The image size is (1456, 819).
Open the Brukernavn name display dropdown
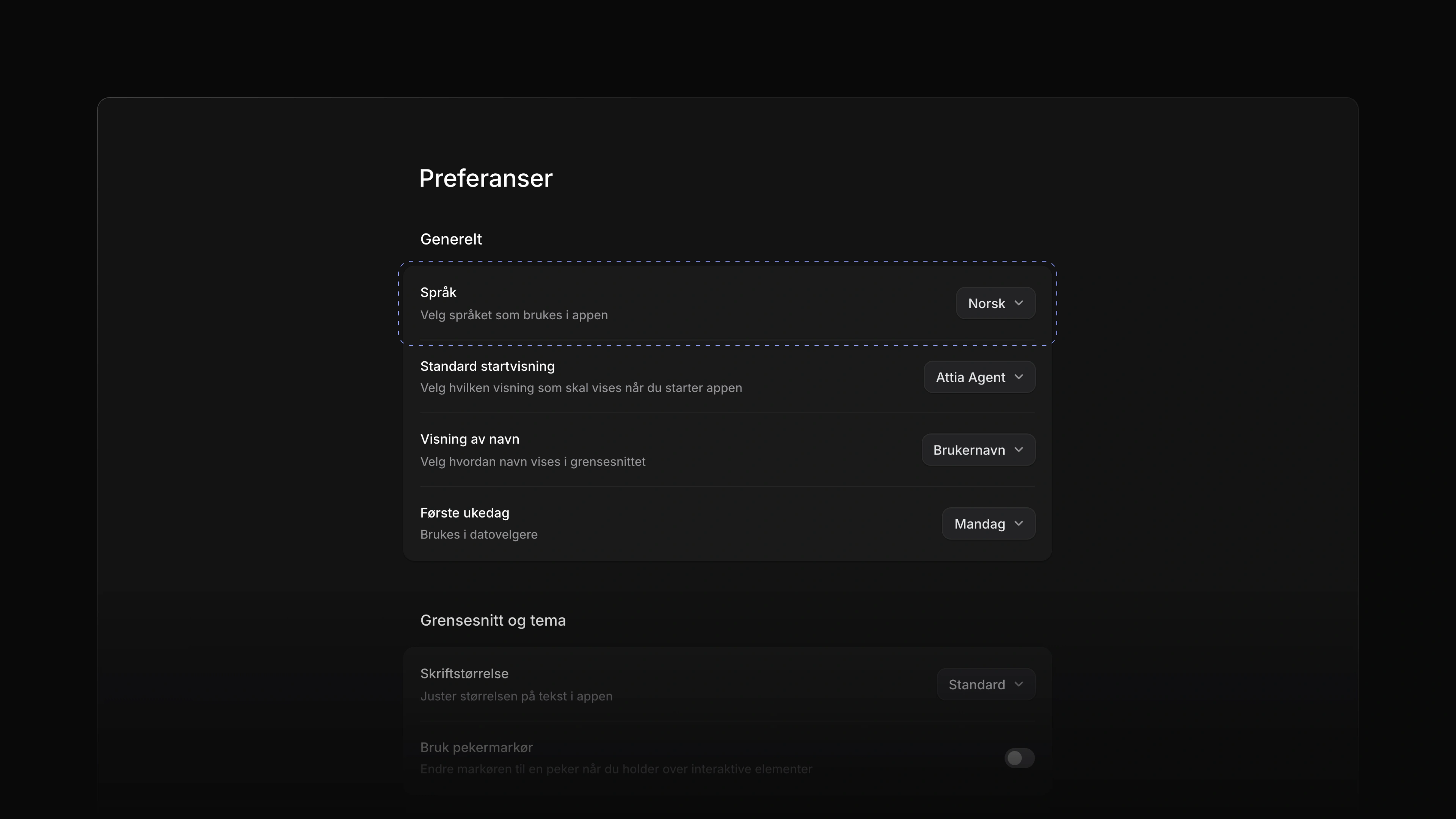tap(978, 450)
